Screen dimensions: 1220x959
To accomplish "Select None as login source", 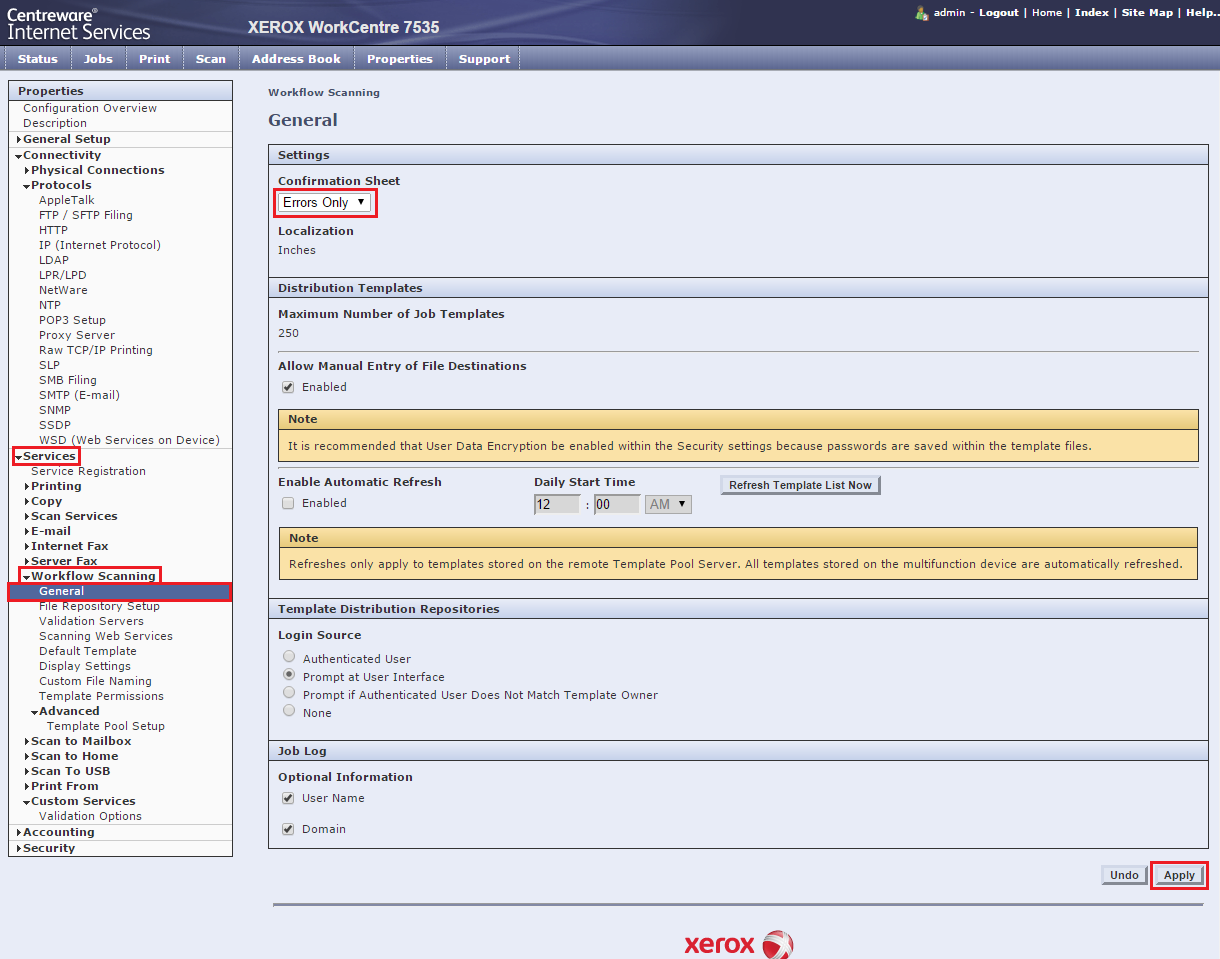I will click(x=289, y=711).
